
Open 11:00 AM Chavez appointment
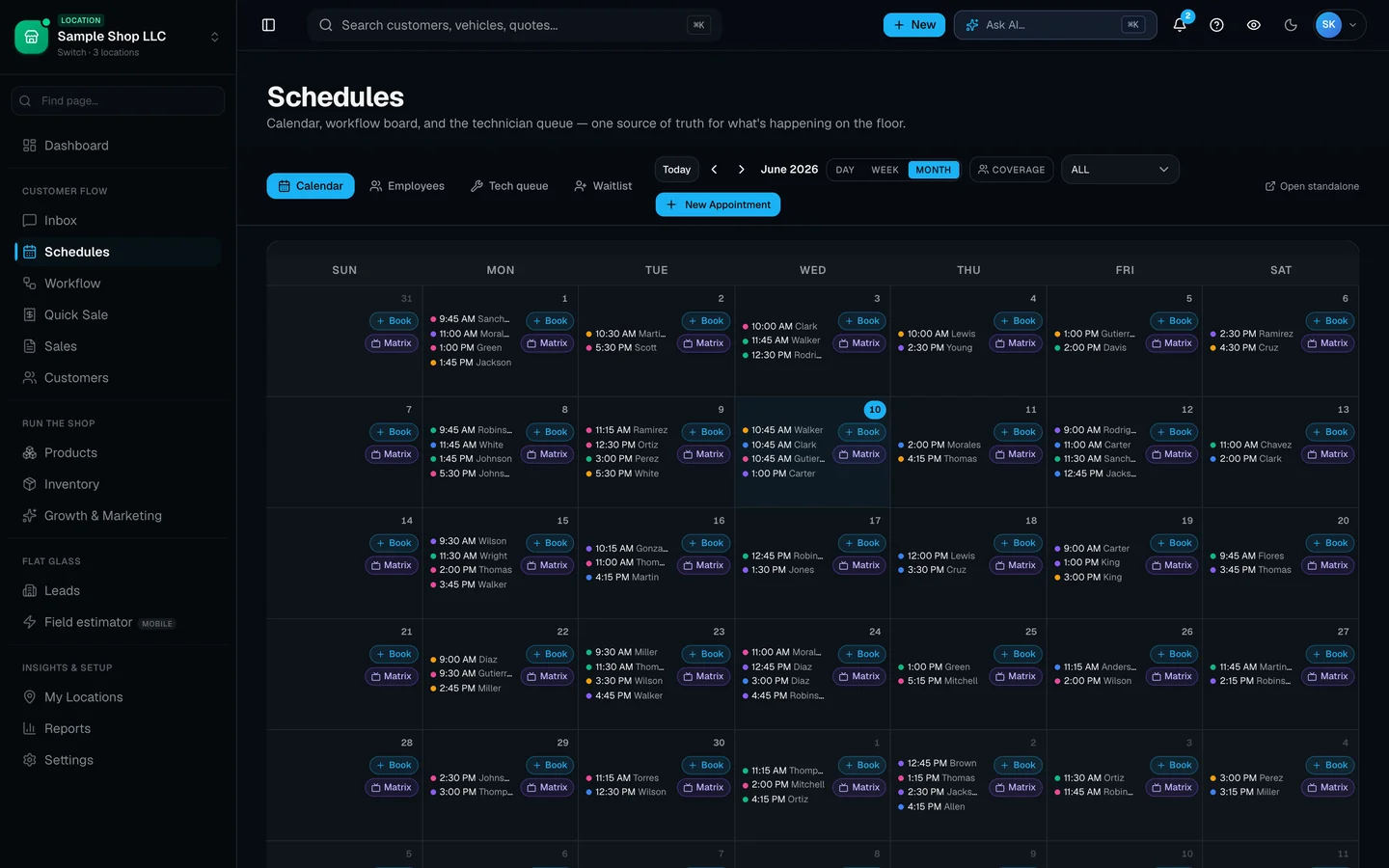(x=1250, y=446)
